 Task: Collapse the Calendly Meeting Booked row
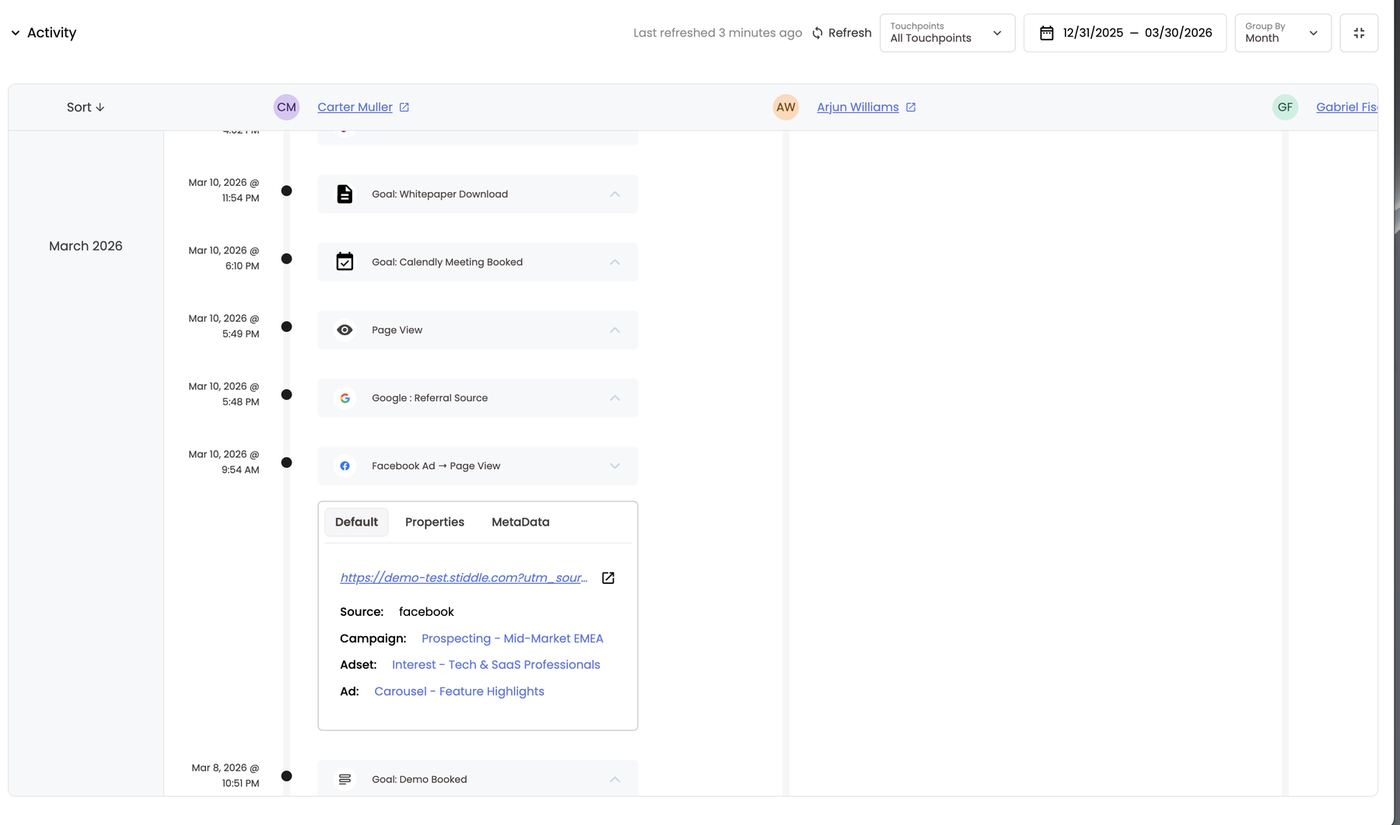(x=615, y=262)
